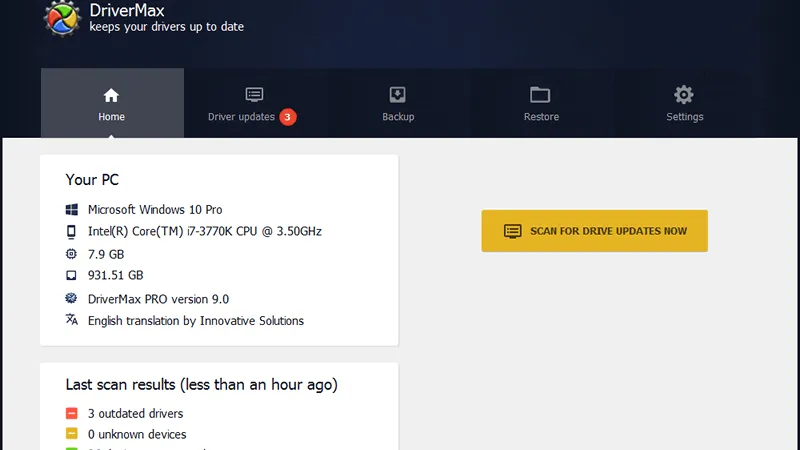Click the Last scan results heading

(201, 385)
